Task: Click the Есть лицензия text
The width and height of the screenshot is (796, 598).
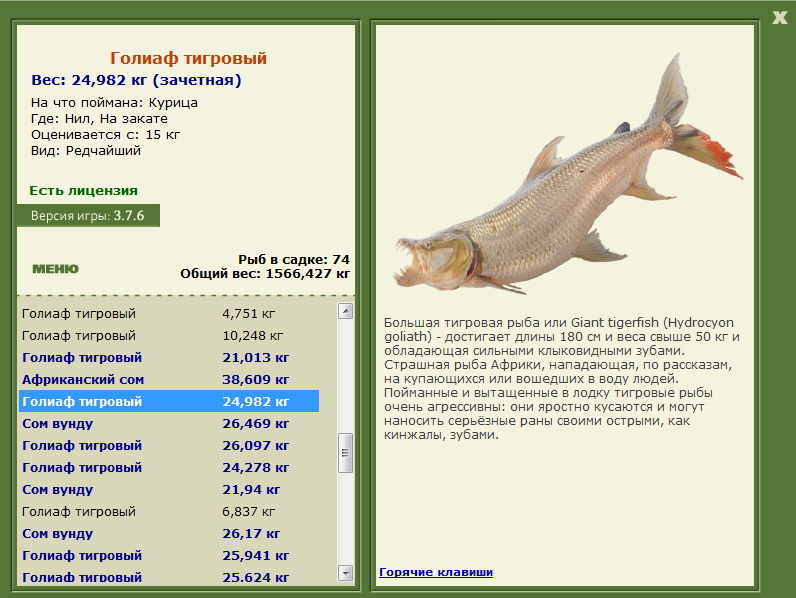Action: click(83, 190)
